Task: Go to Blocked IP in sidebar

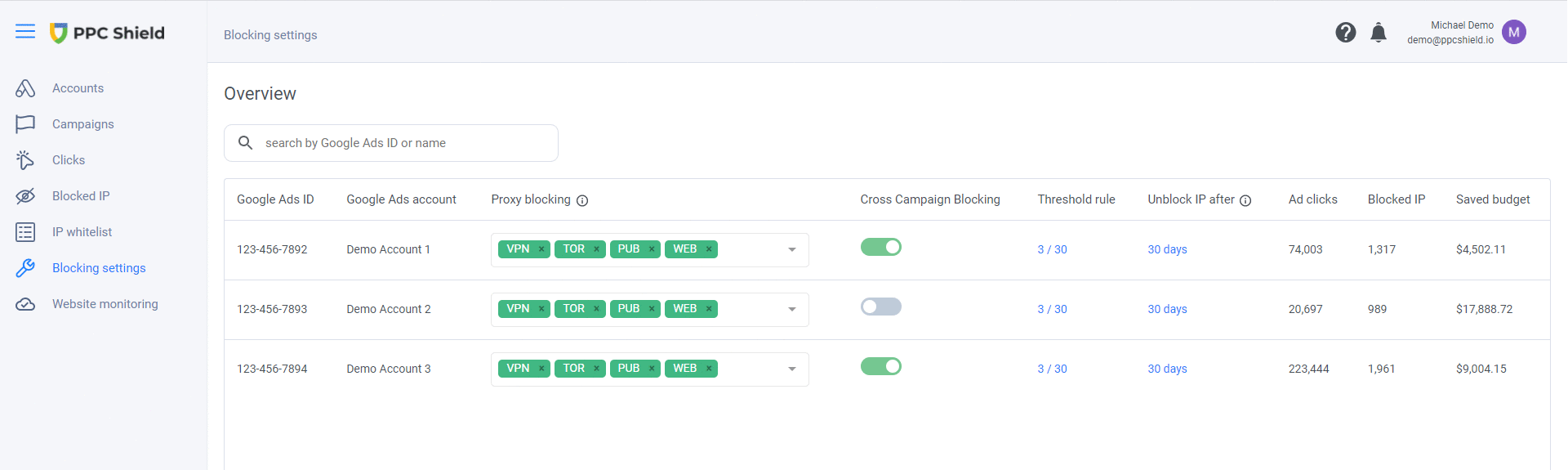Action: 80,196
